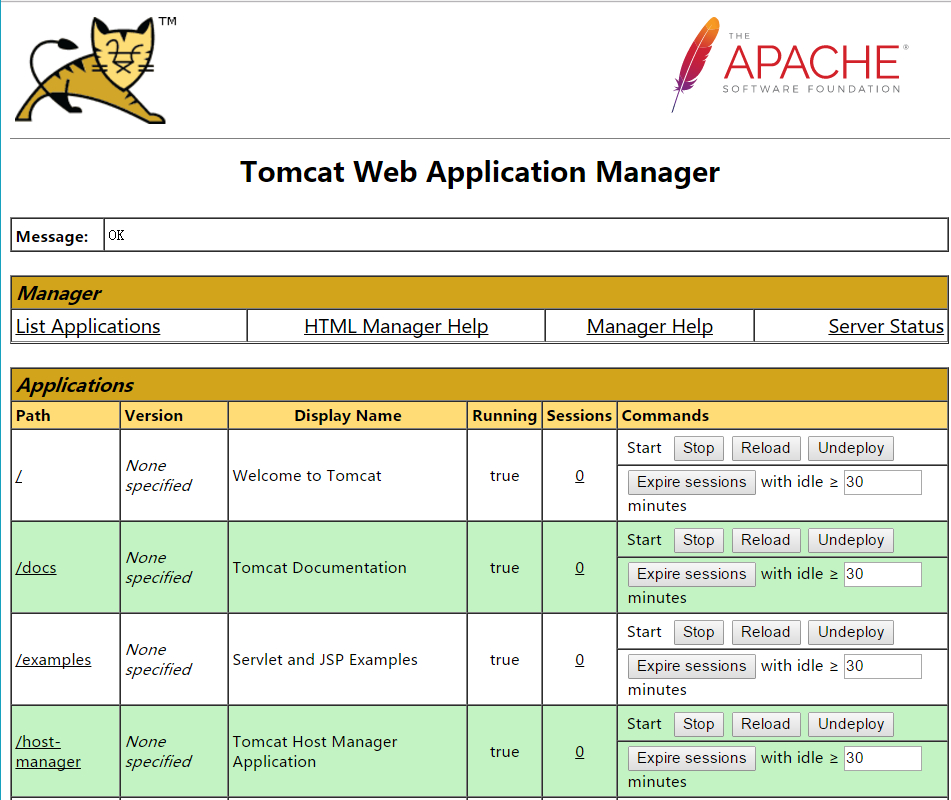Stop the Tomcat Host Manager Application

(698, 724)
